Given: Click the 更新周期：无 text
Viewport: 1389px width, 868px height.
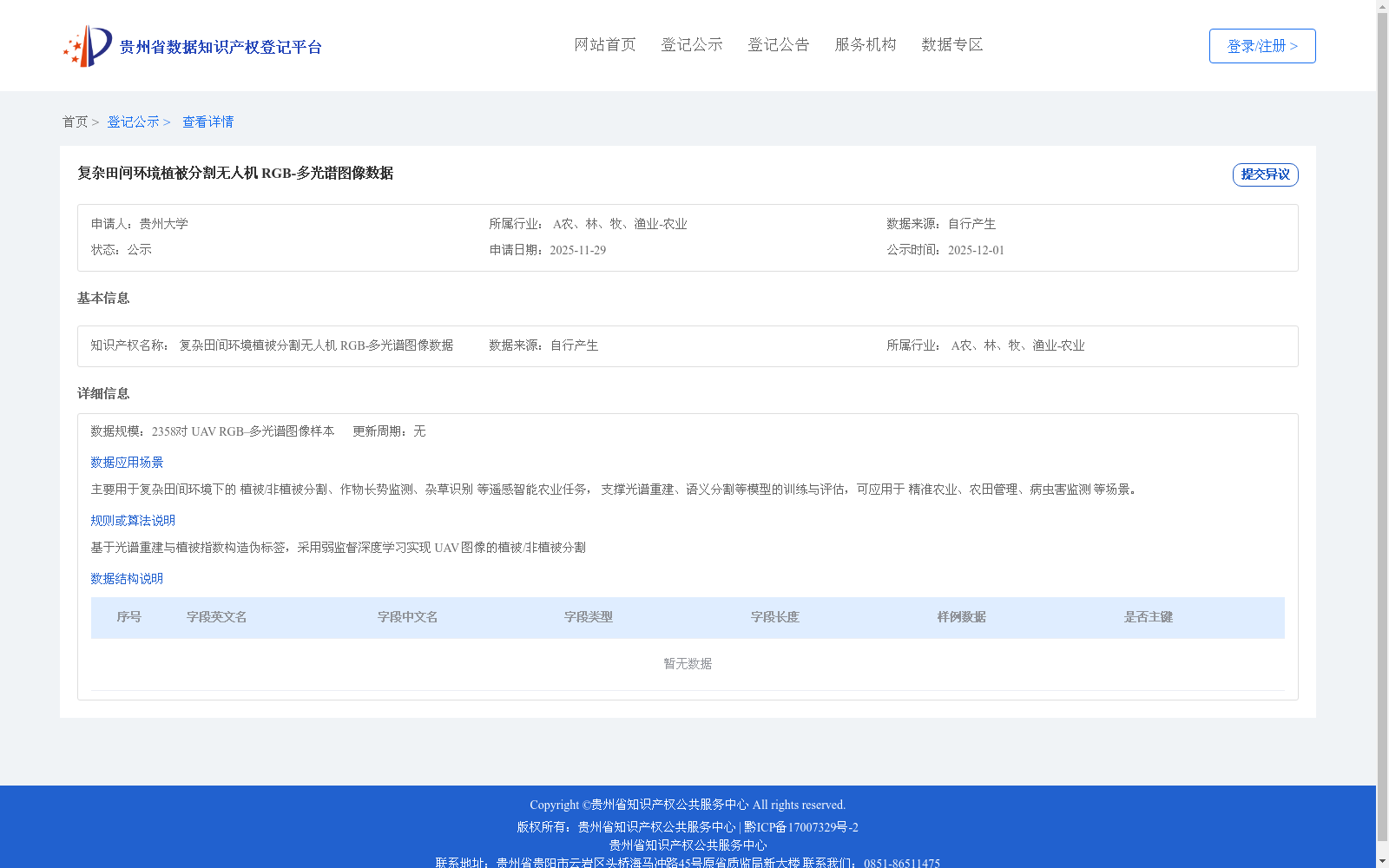Looking at the screenshot, I should point(389,431).
